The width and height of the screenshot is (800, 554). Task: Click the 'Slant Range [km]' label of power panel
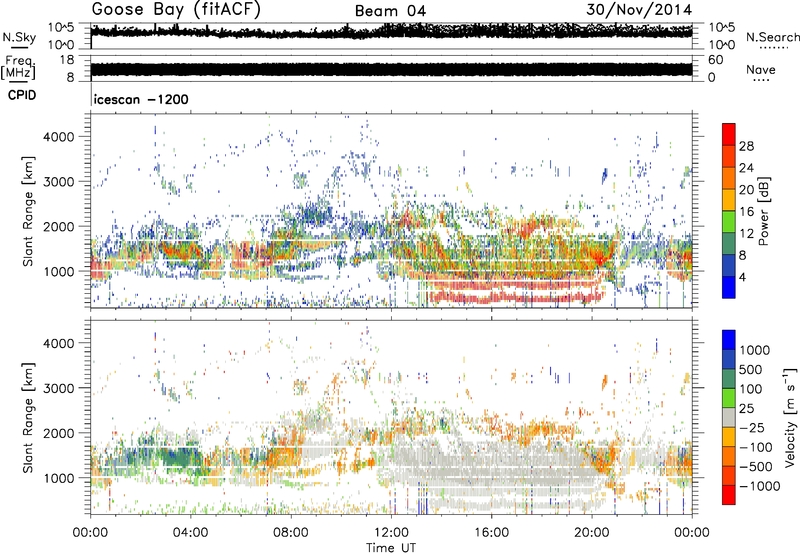[28, 211]
